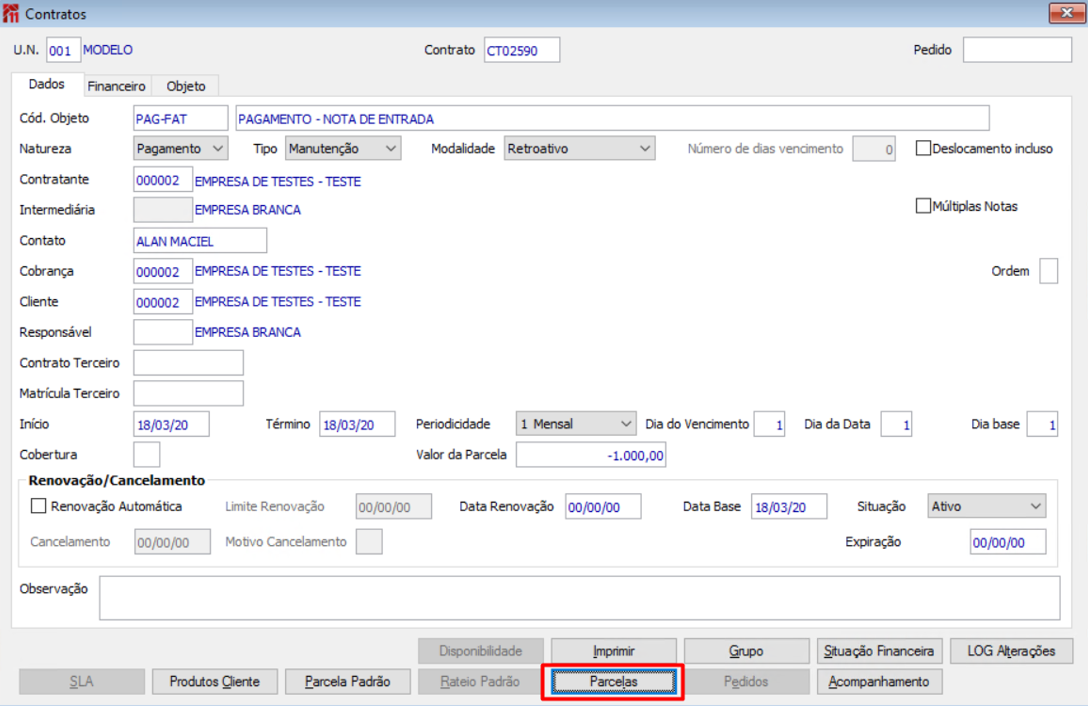Click the Dia do Vencimento field
1088x706 pixels.
tap(769, 424)
